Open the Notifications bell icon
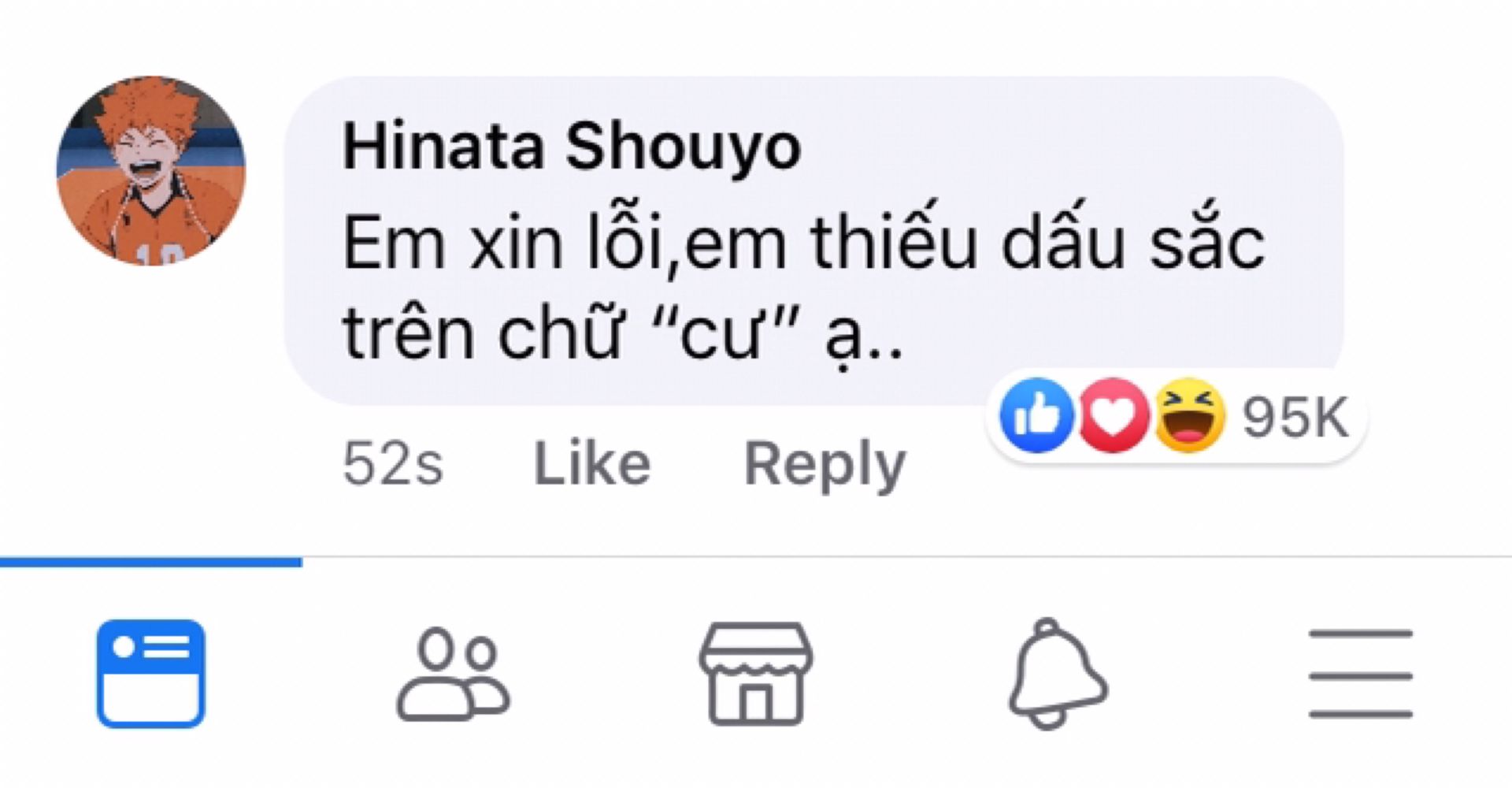Image resolution: width=1512 pixels, height=788 pixels. point(1058,674)
